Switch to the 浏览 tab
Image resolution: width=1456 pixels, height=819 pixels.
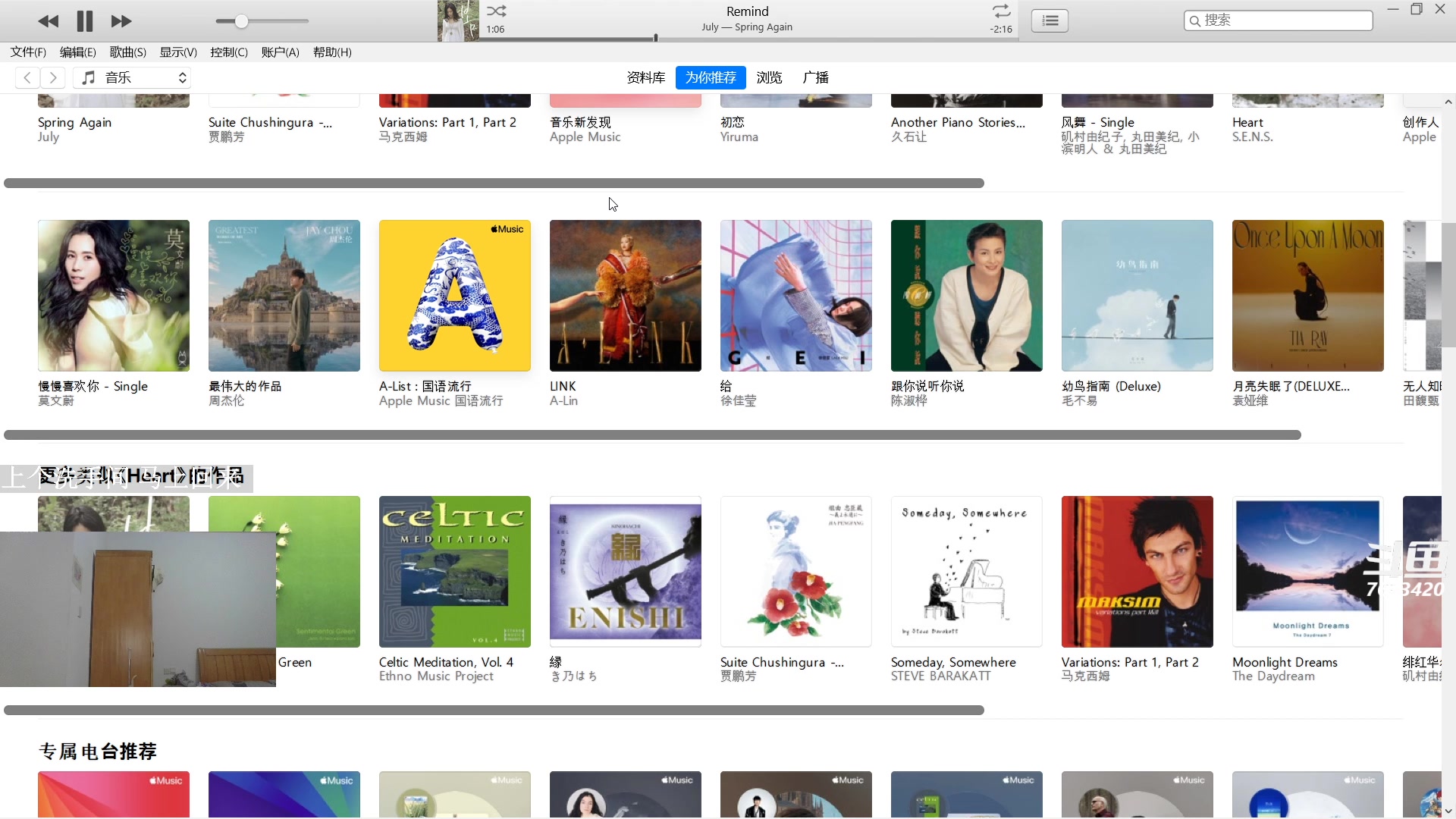pyautogui.click(x=769, y=77)
